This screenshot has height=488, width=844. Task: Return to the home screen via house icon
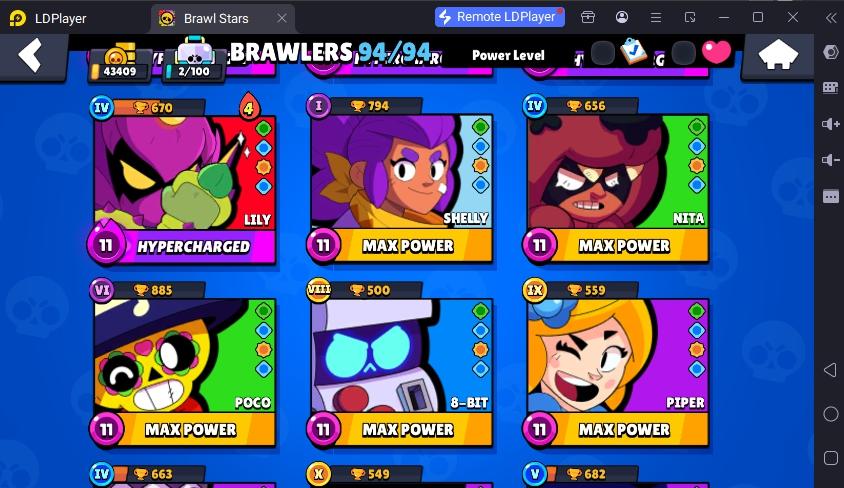tap(778, 55)
